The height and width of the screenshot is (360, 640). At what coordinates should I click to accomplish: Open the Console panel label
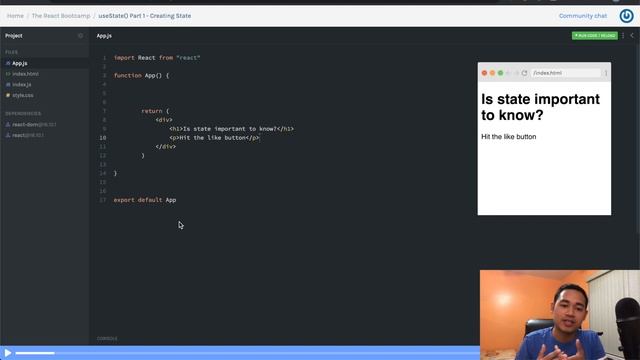[107, 338]
